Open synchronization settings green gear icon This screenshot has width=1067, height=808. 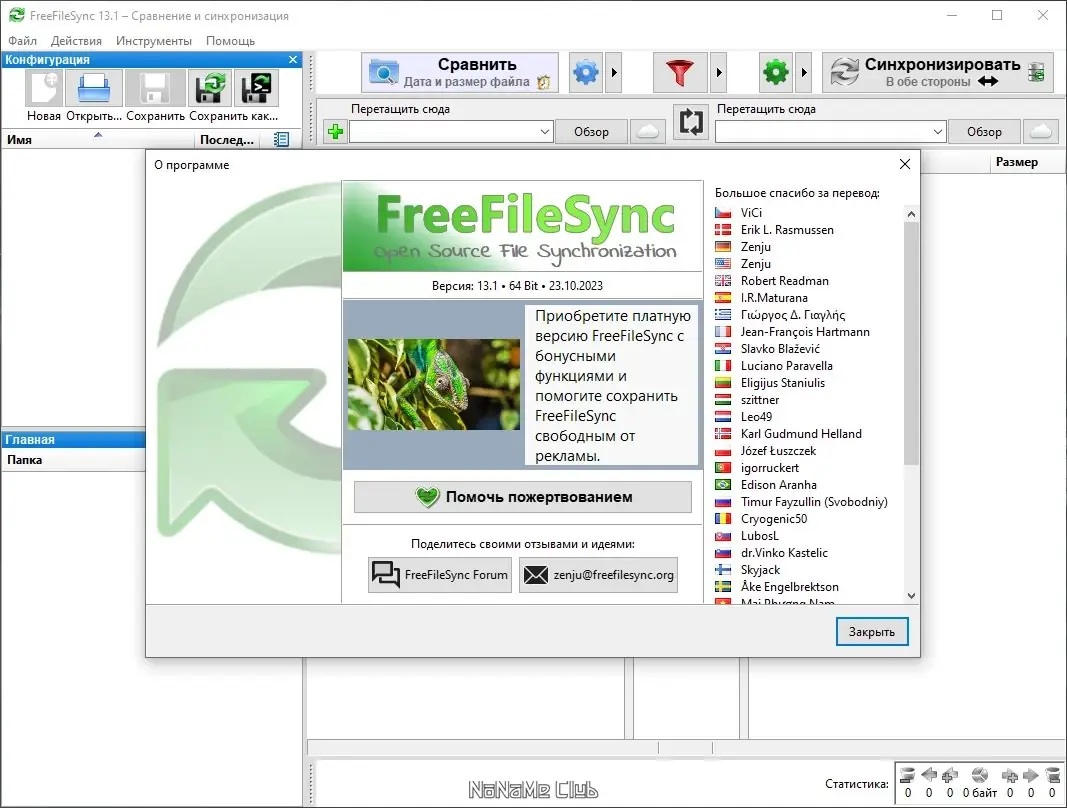tap(776, 72)
